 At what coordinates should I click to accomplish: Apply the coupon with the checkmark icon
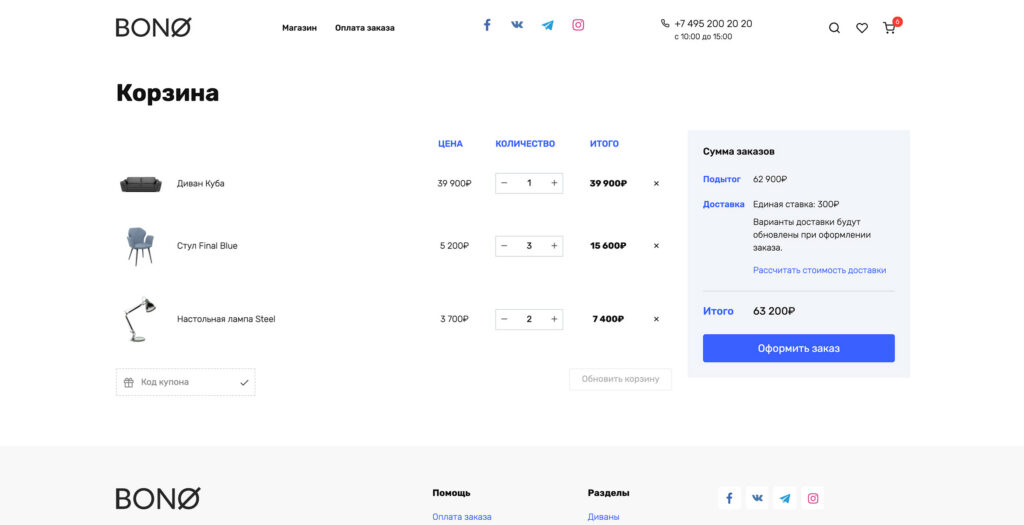pyautogui.click(x=244, y=383)
